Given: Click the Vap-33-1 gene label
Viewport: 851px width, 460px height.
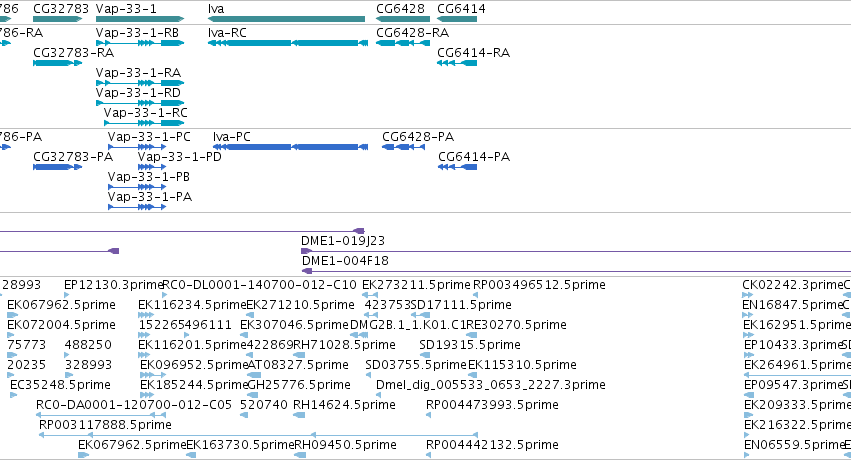Looking at the screenshot, I should click(126, 9).
